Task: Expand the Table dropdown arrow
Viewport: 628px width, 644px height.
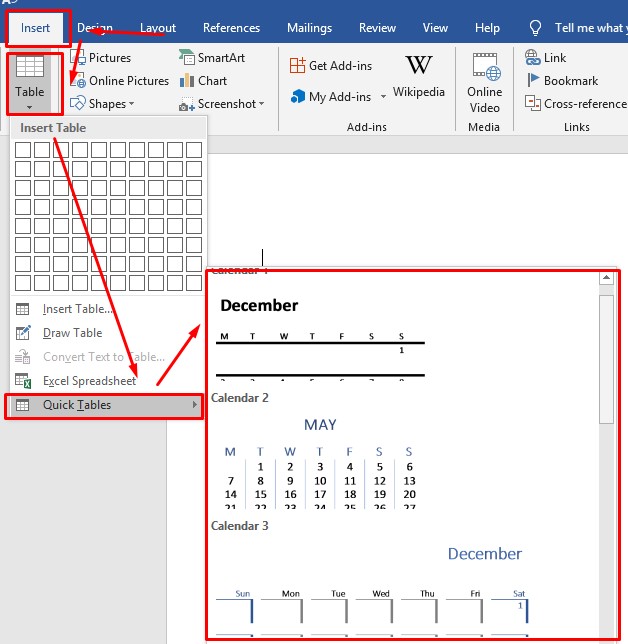Action: click(x=29, y=108)
